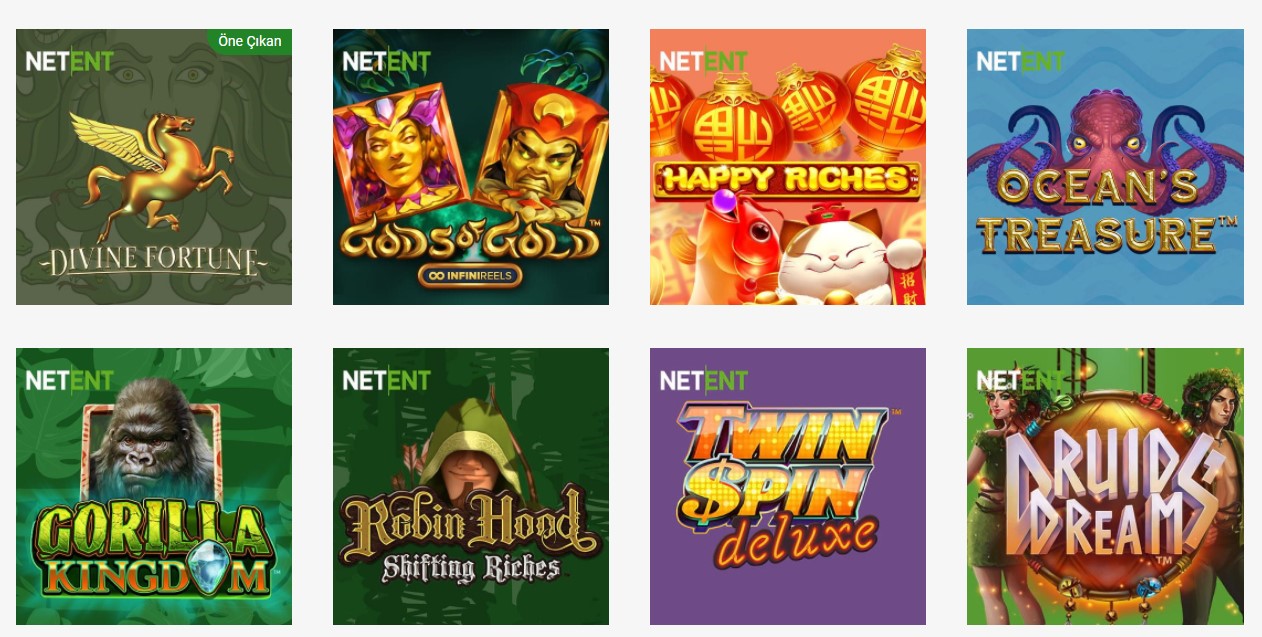Select the Happy Riches slot game
This screenshot has width=1262, height=637.
(788, 167)
